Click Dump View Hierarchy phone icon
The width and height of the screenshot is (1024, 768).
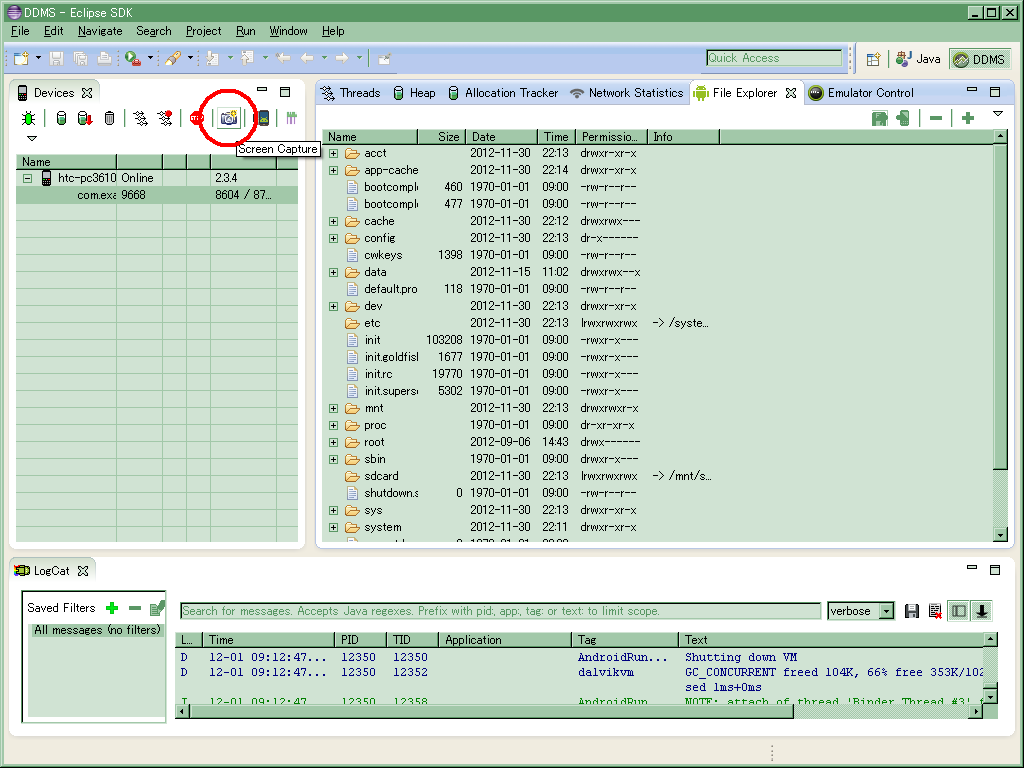tap(263, 118)
